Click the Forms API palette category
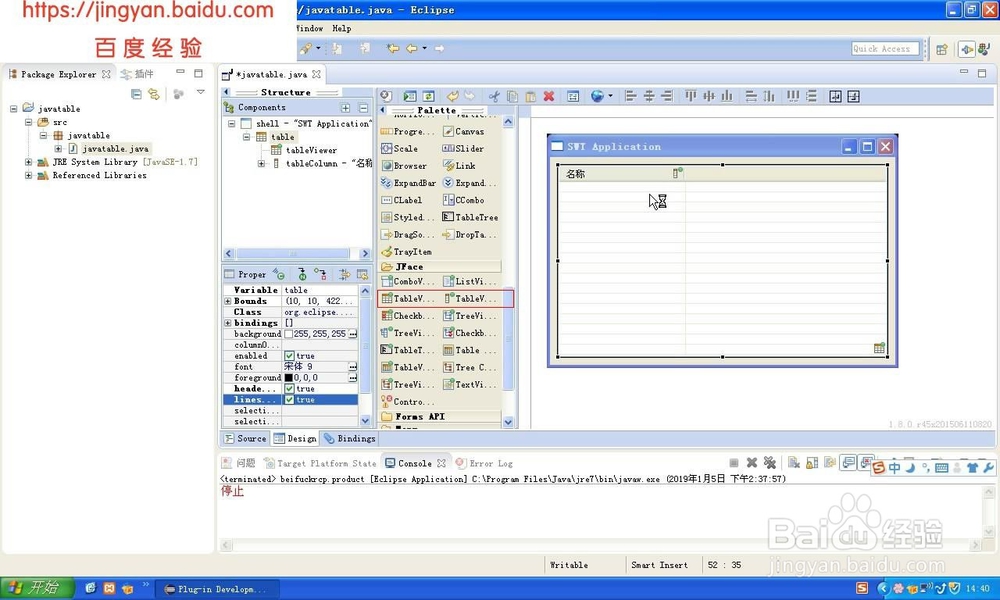The width and height of the screenshot is (1000, 600). click(441, 416)
